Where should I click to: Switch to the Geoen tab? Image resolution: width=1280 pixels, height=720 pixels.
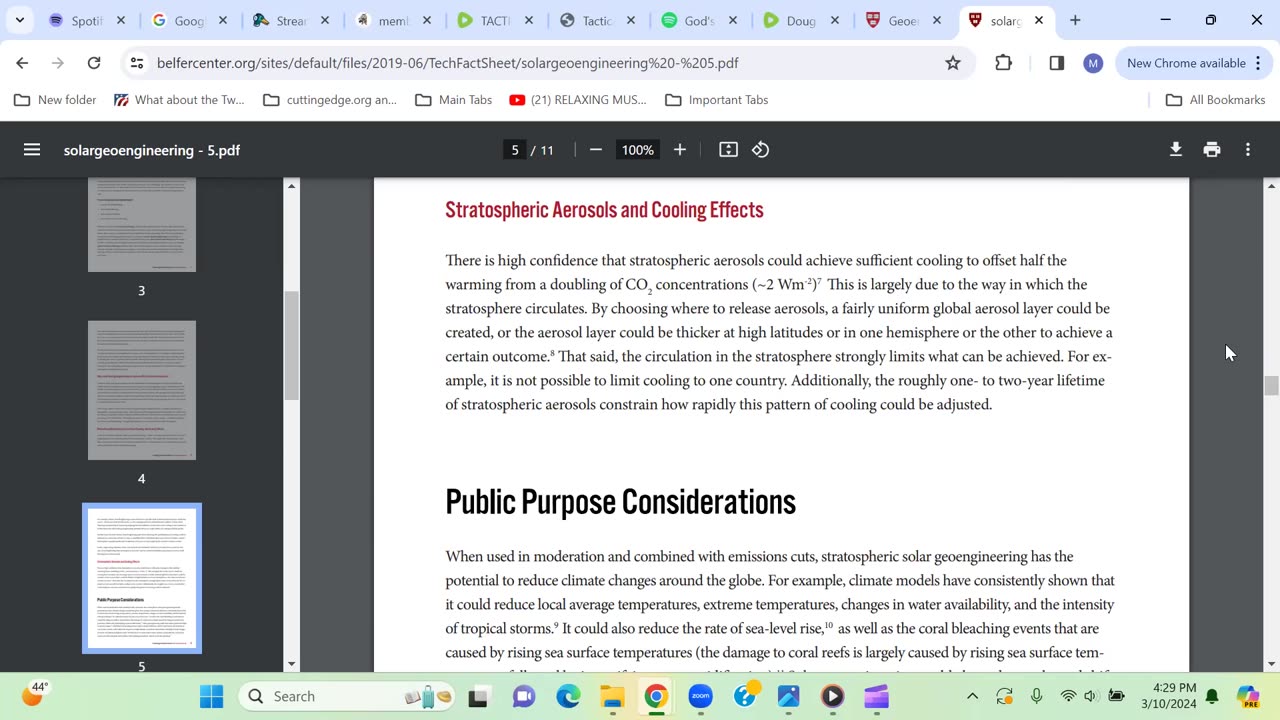pyautogui.click(x=901, y=20)
